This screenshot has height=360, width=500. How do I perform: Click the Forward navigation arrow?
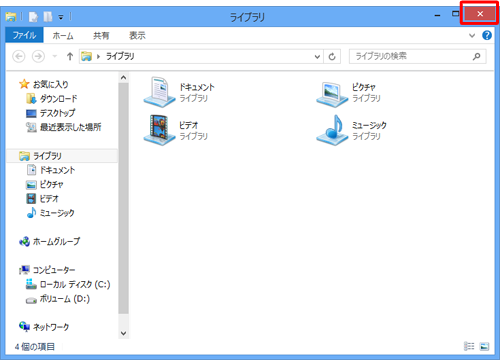tap(38, 56)
